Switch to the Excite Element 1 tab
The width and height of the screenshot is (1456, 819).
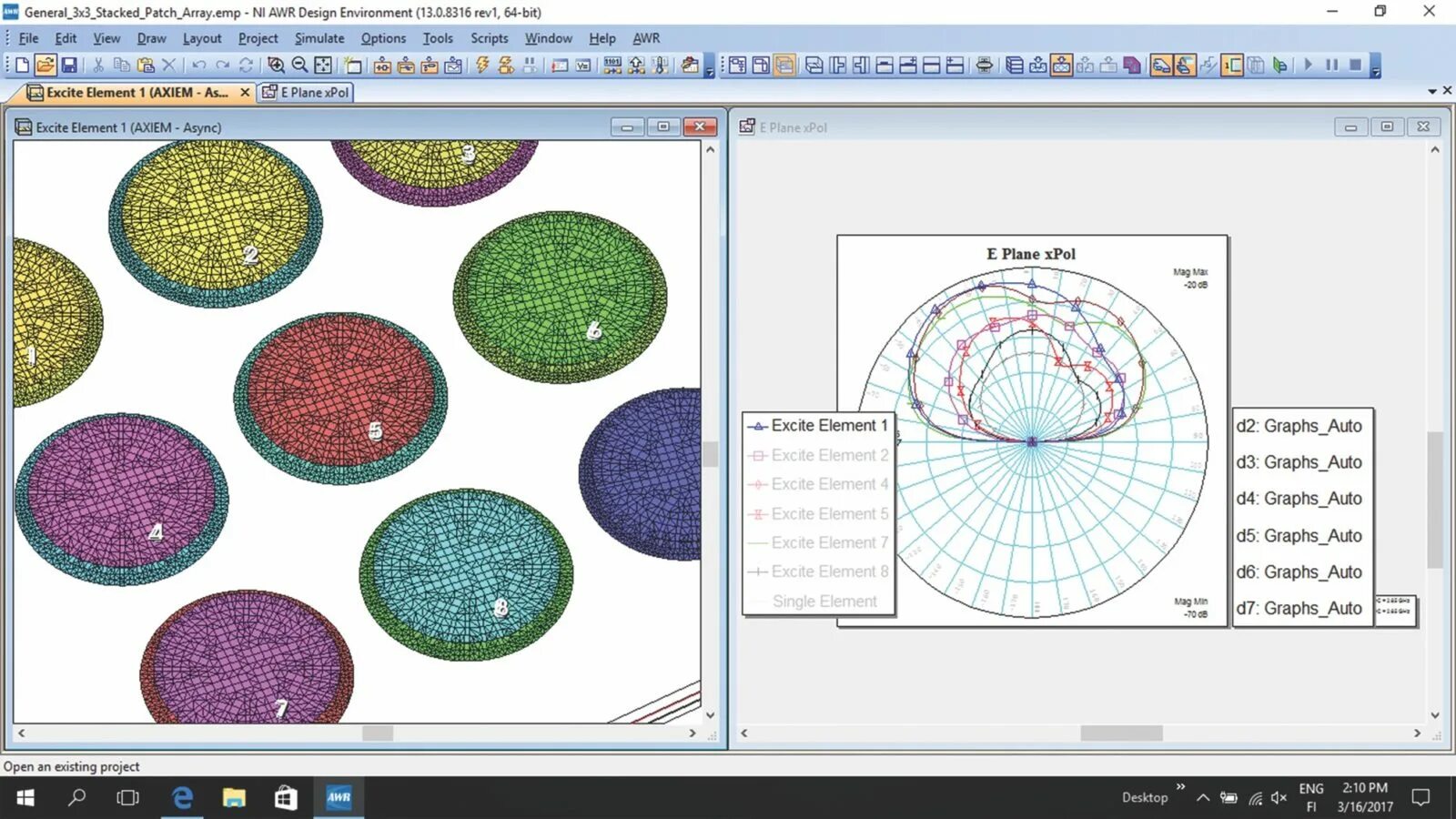point(136,92)
